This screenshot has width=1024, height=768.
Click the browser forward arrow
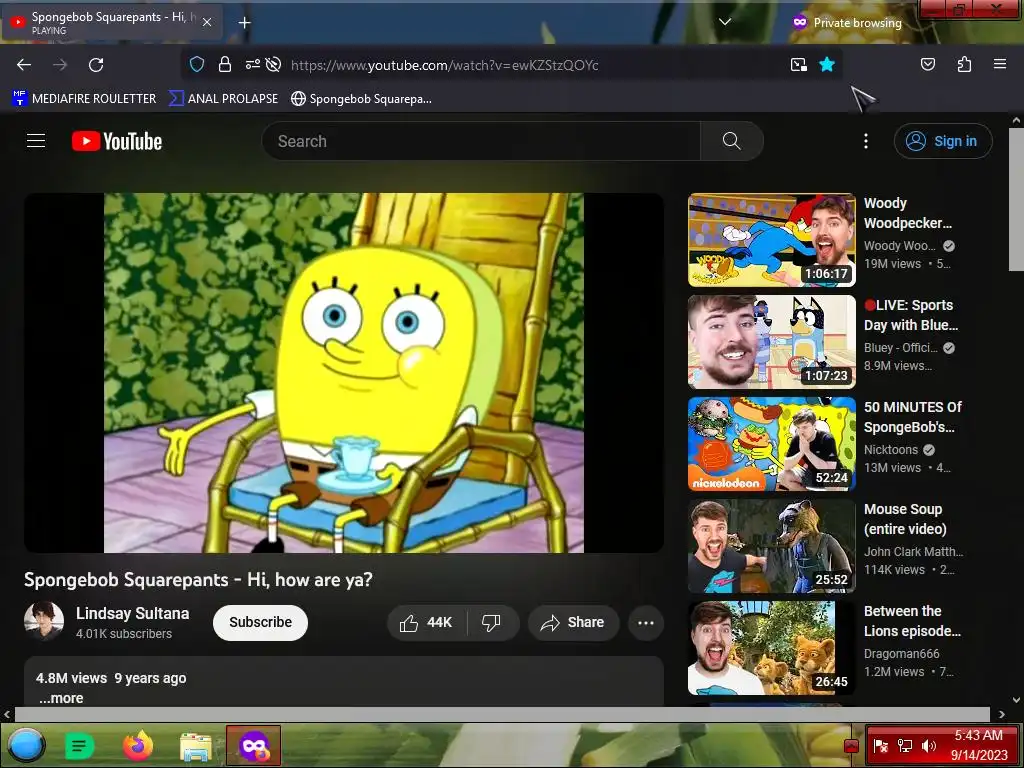coord(60,65)
